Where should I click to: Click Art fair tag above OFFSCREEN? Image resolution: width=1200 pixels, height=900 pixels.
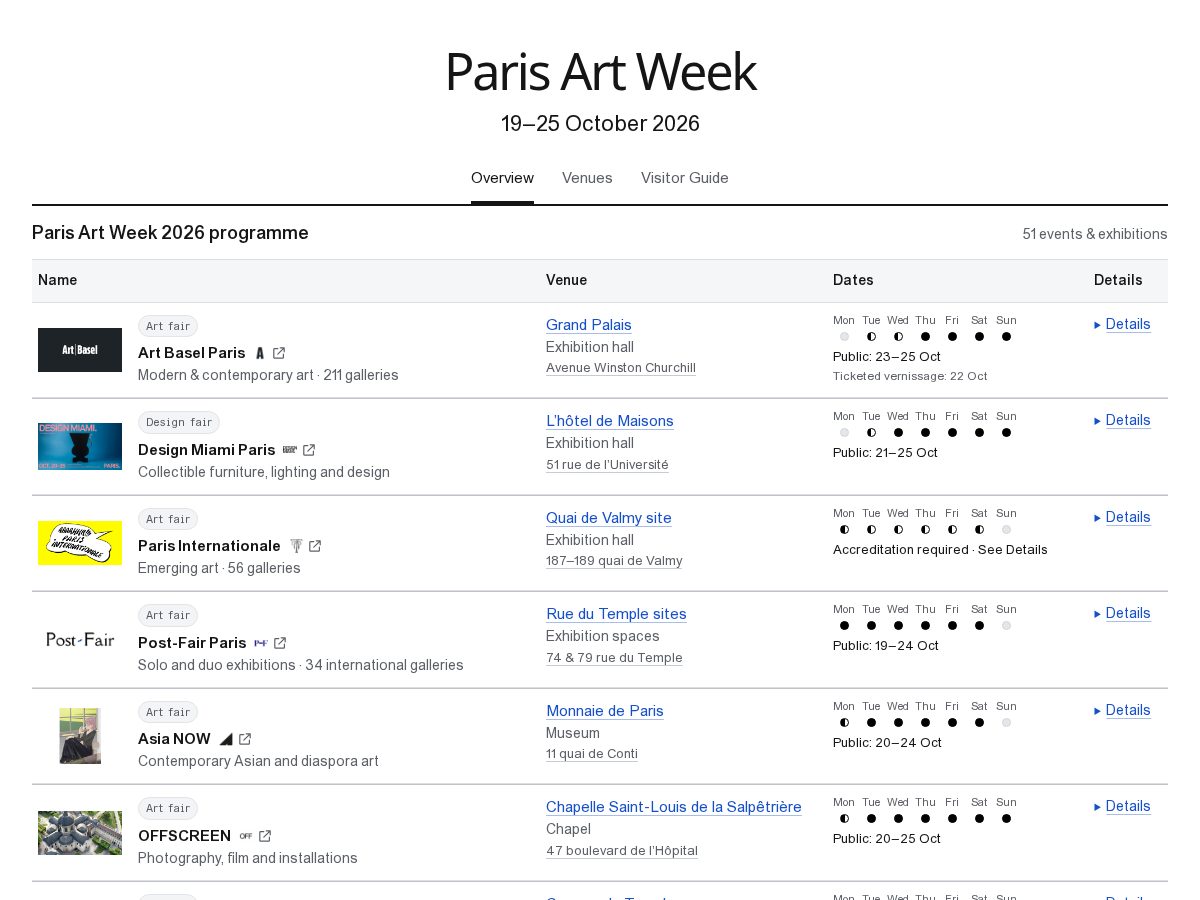168,808
